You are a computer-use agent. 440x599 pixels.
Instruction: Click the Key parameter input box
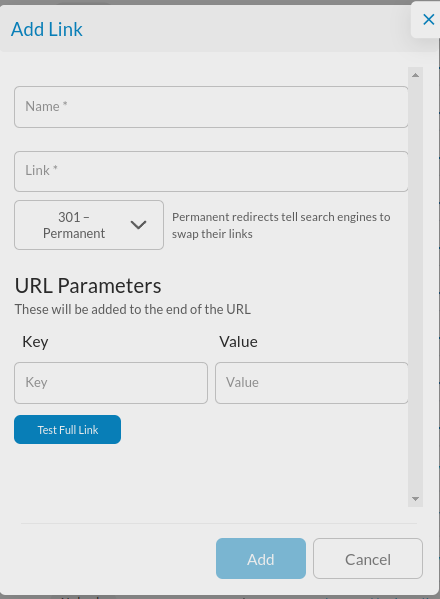pyautogui.click(x=111, y=383)
